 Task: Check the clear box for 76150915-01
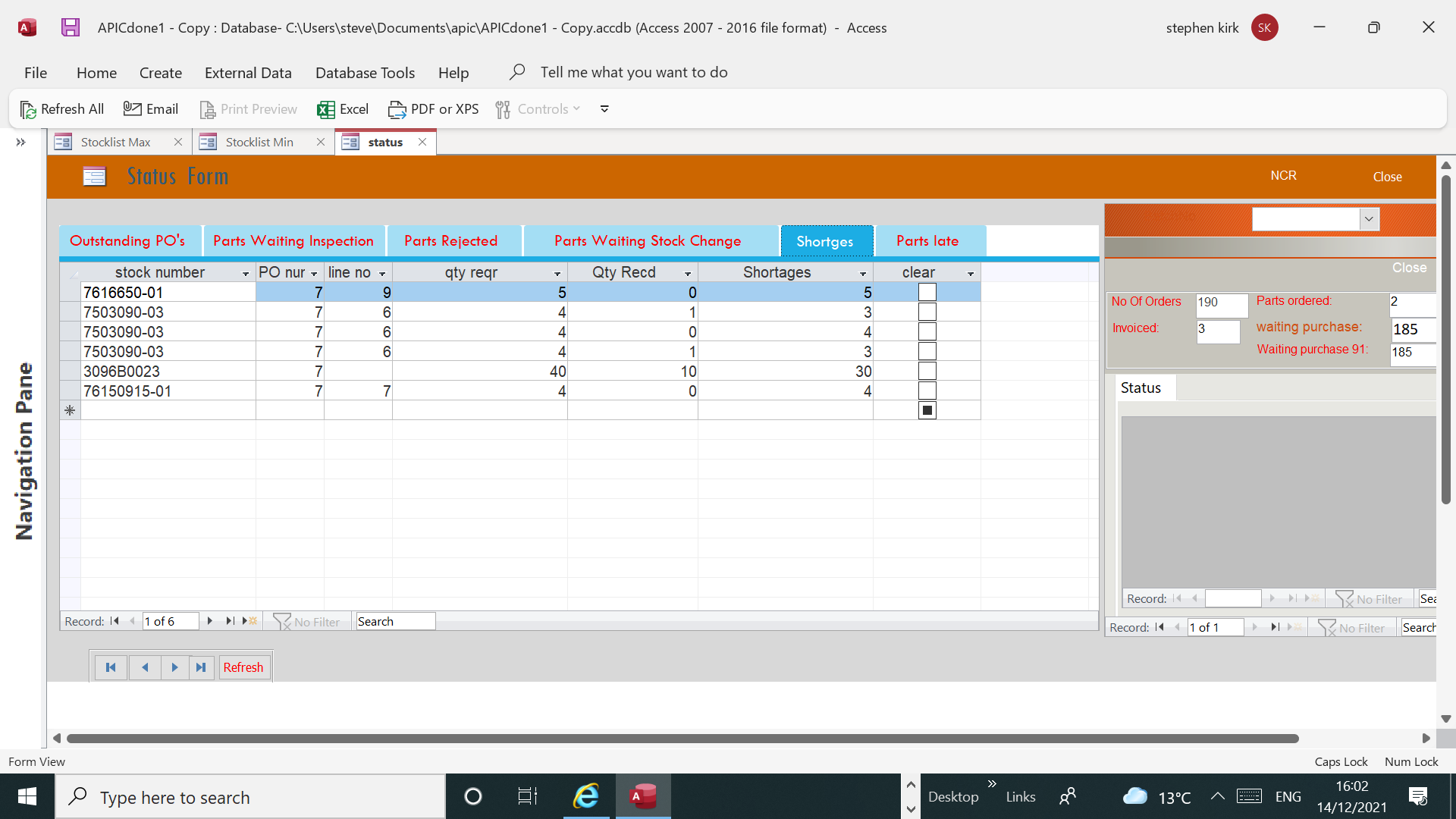coord(927,391)
